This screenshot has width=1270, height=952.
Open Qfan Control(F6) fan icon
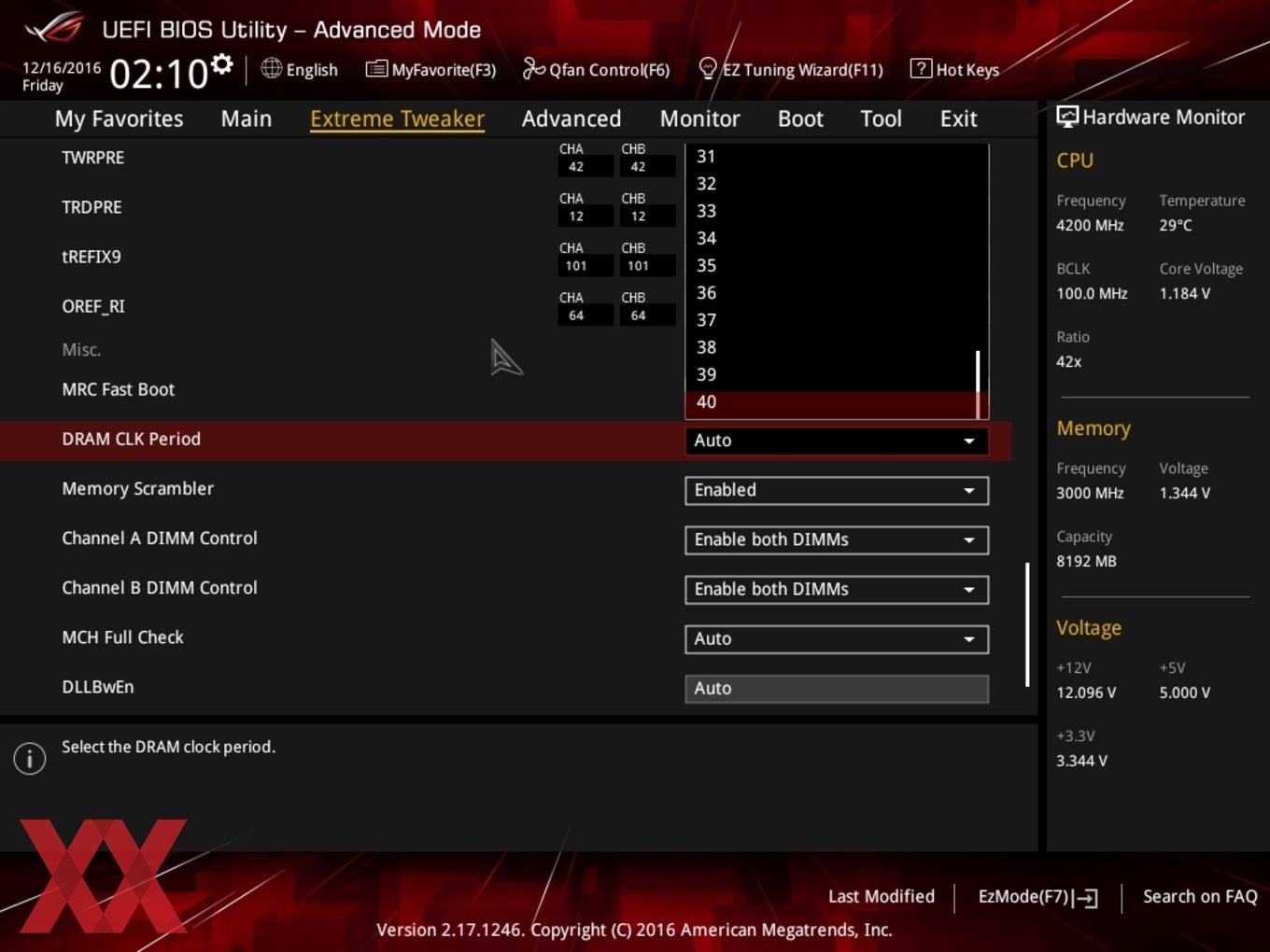[533, 68]
